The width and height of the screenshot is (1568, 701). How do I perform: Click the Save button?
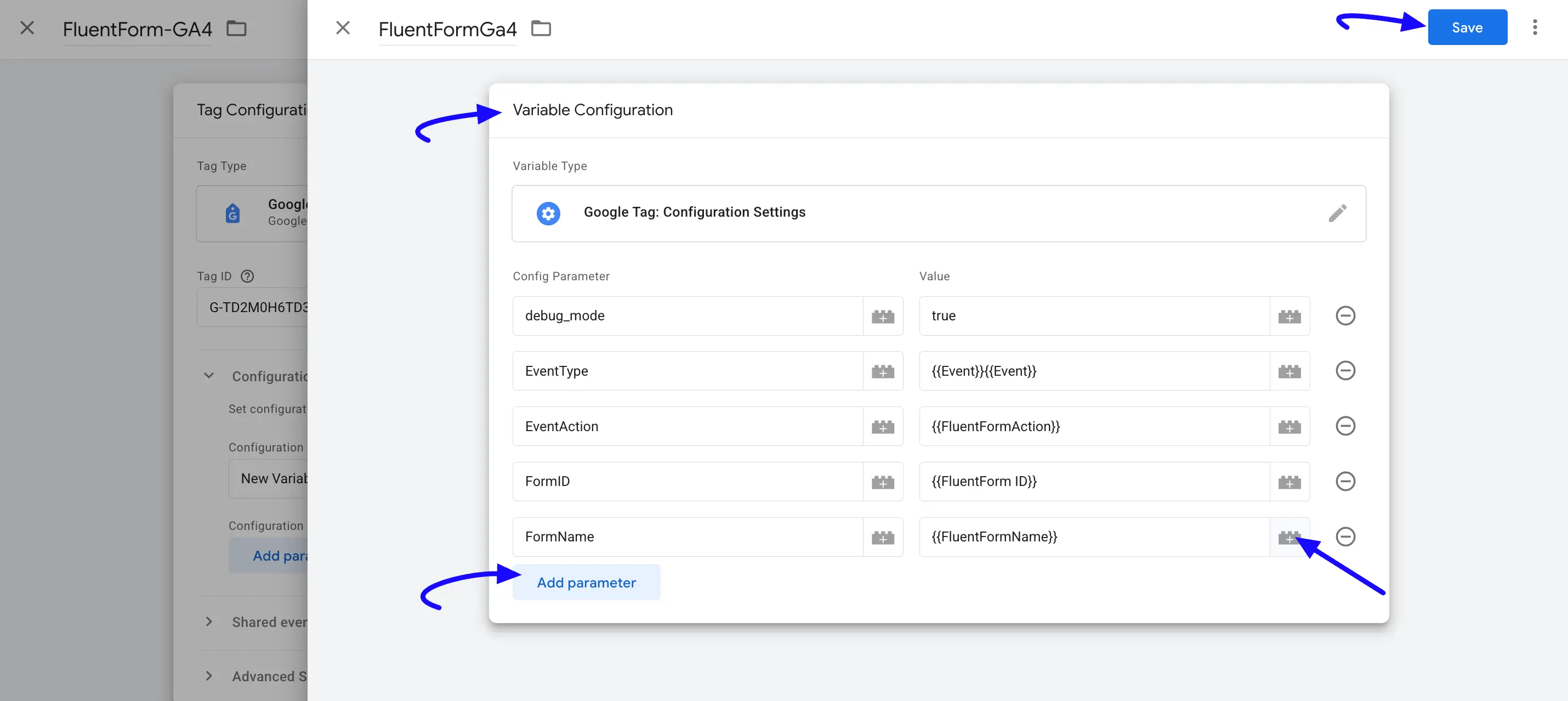pos(1467,27)
